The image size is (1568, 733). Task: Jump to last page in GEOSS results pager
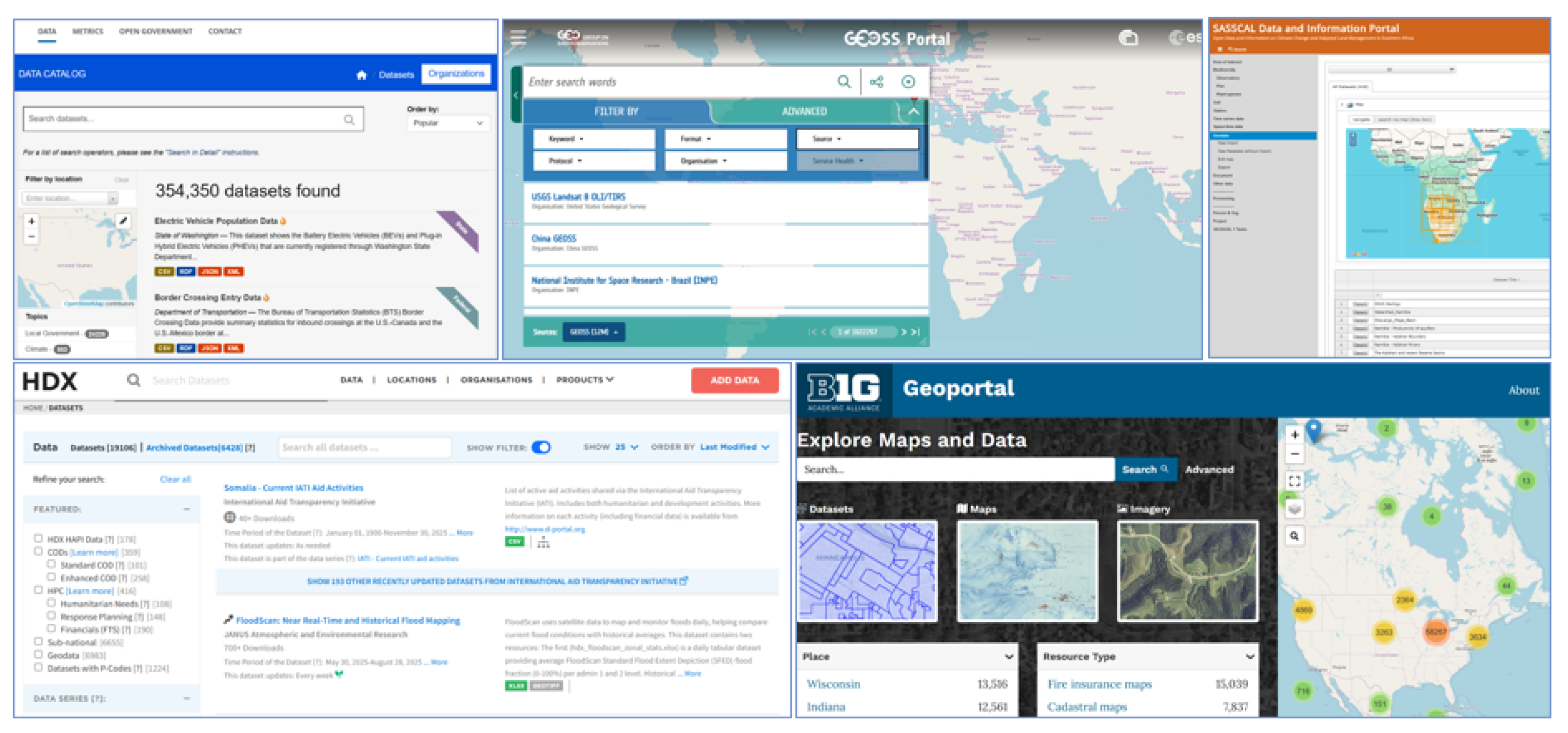click(915, 332)
